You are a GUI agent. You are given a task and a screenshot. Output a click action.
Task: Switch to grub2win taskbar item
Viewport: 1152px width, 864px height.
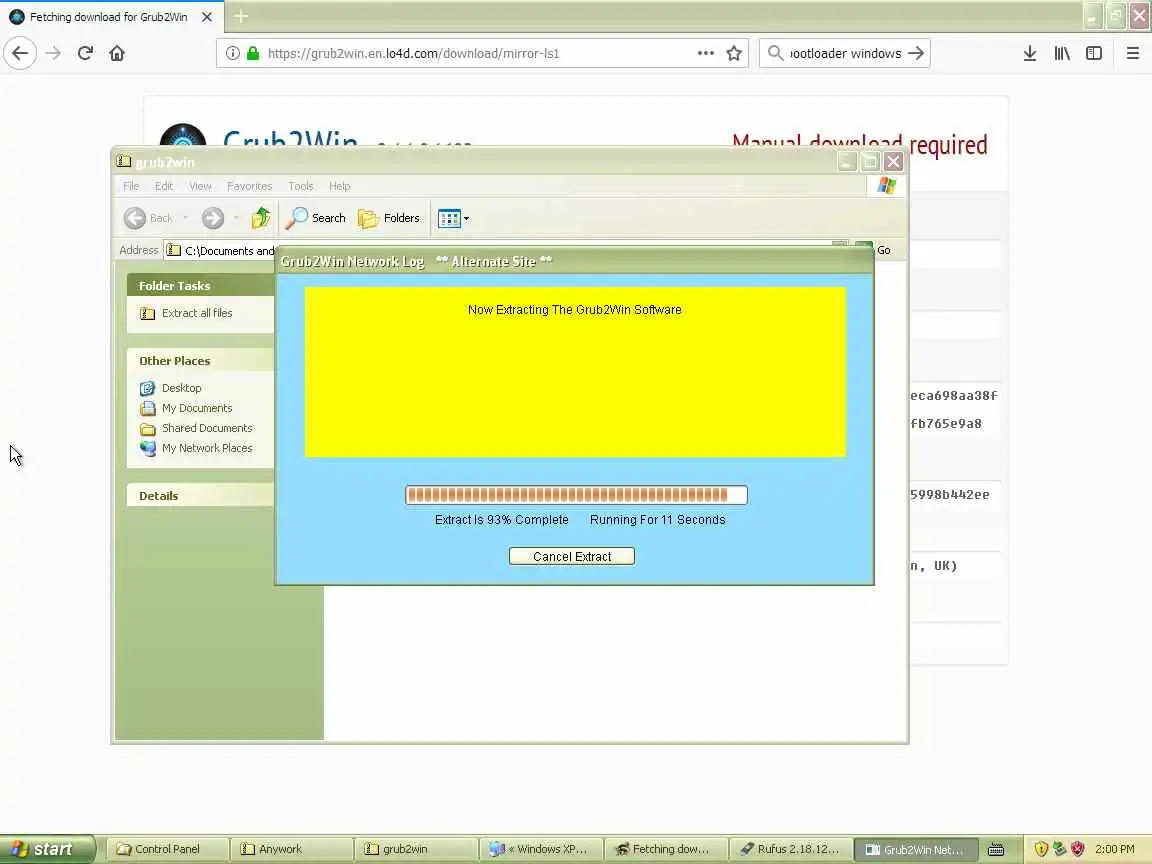pyautogui.click(x=416, y=849)
